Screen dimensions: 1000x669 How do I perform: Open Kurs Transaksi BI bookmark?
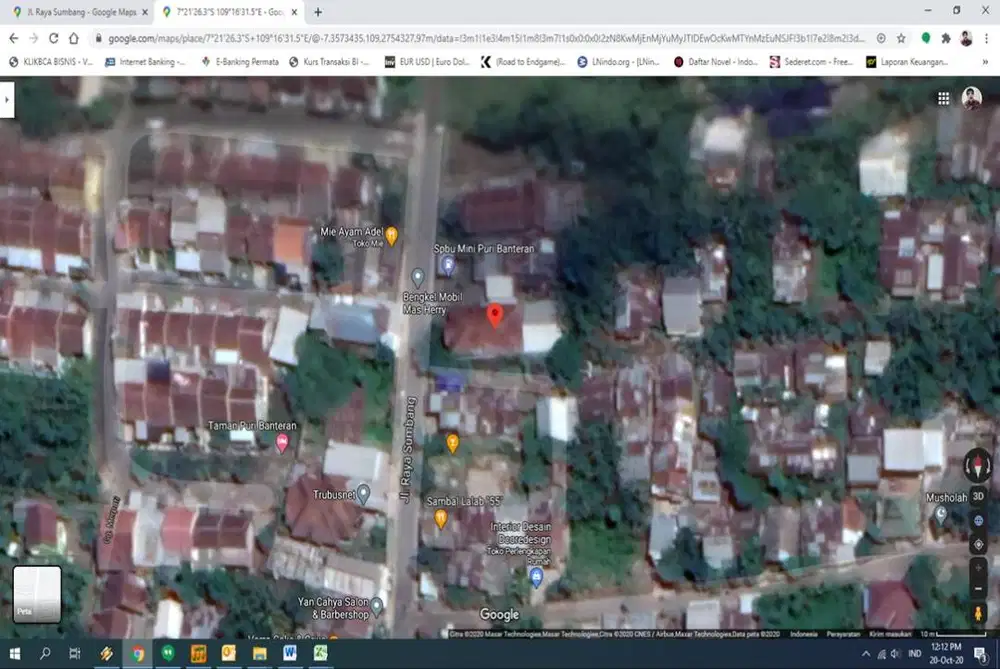pos(329,62)
